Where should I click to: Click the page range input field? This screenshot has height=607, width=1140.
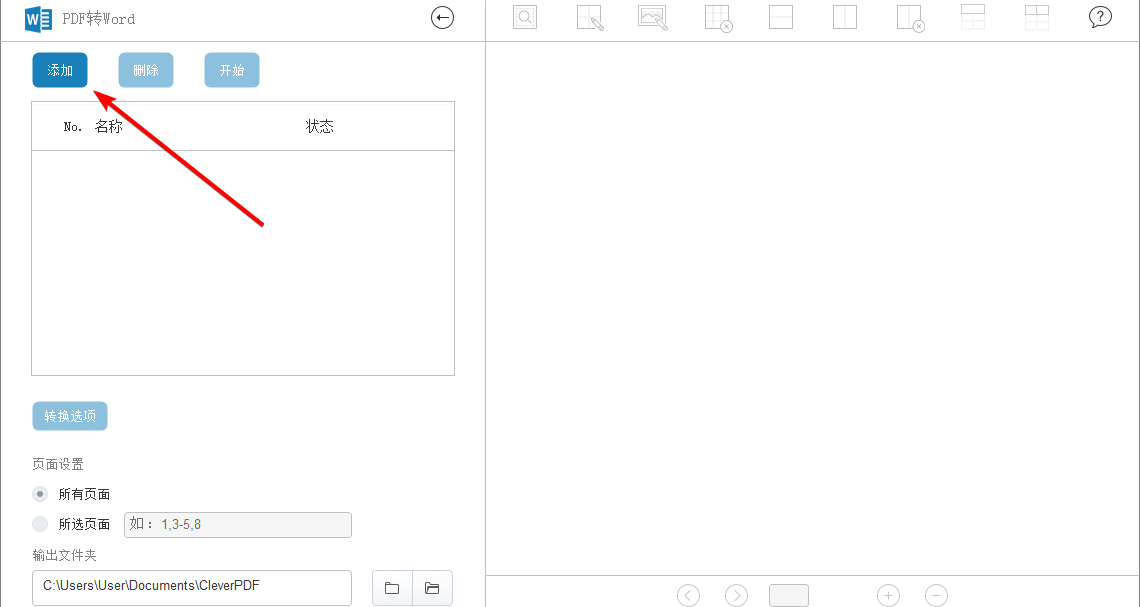[237, 524]
